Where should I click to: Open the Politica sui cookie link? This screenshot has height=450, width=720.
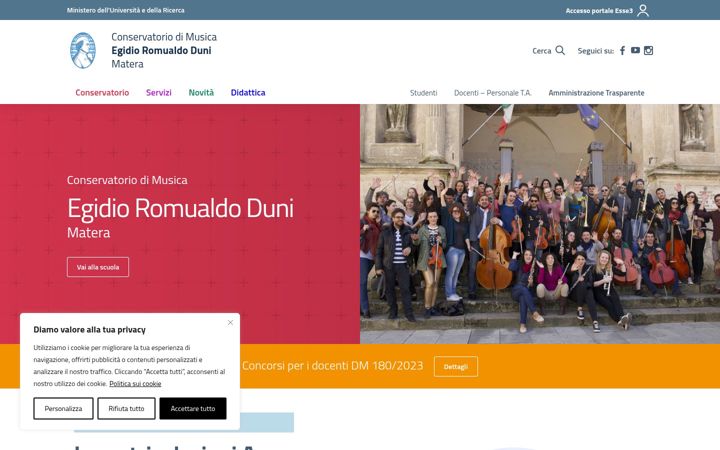click(x=135, y=383)
